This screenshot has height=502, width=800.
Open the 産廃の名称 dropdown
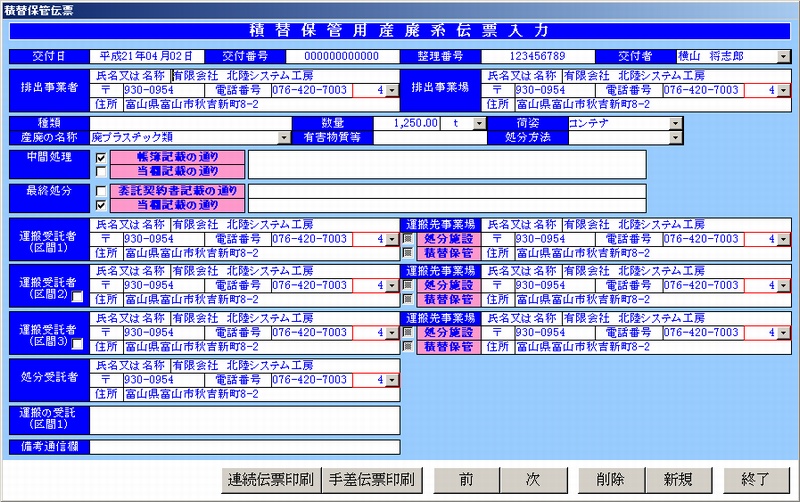(x=285, y=137)
